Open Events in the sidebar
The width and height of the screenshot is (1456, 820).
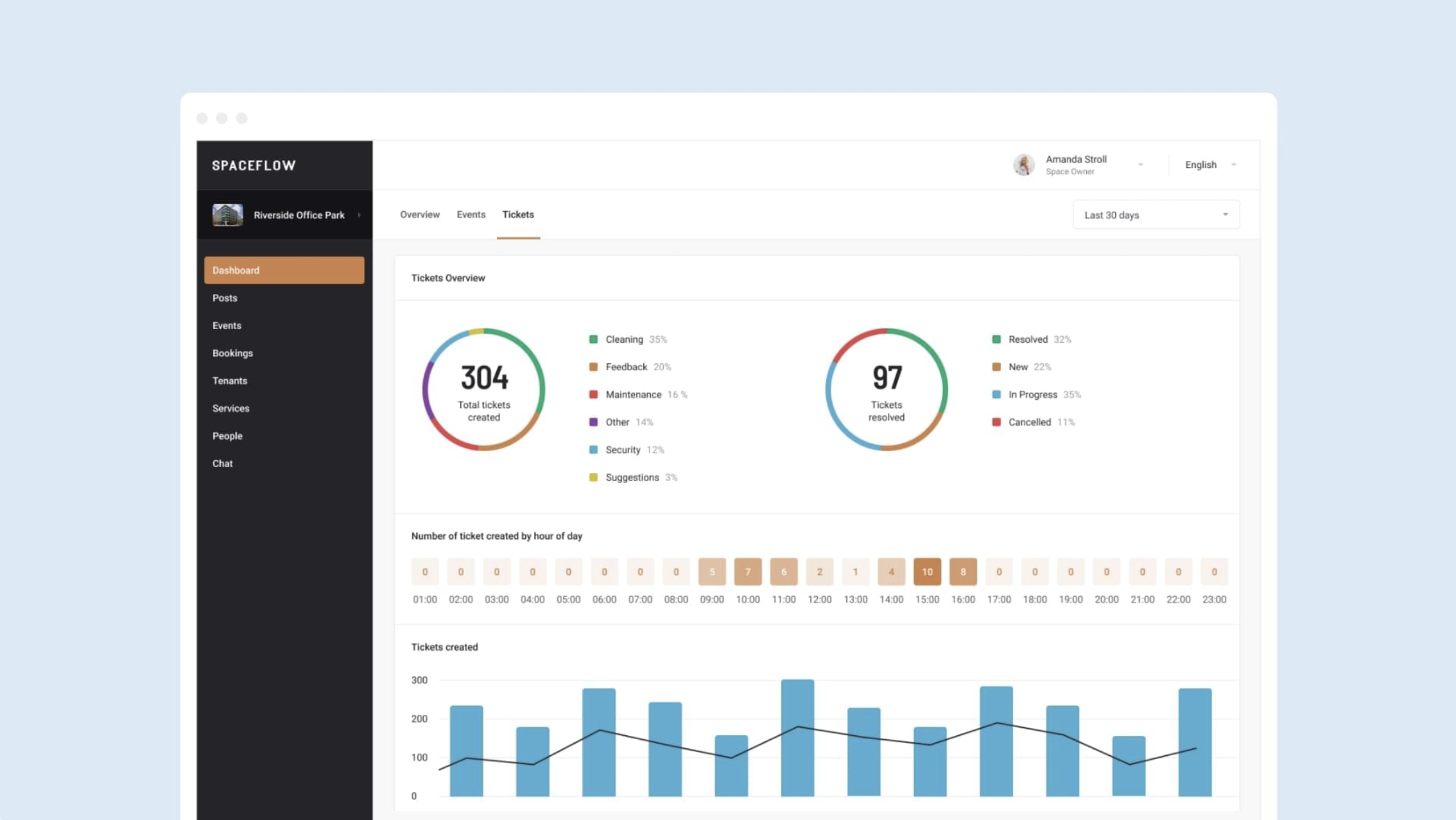[227, 325]
